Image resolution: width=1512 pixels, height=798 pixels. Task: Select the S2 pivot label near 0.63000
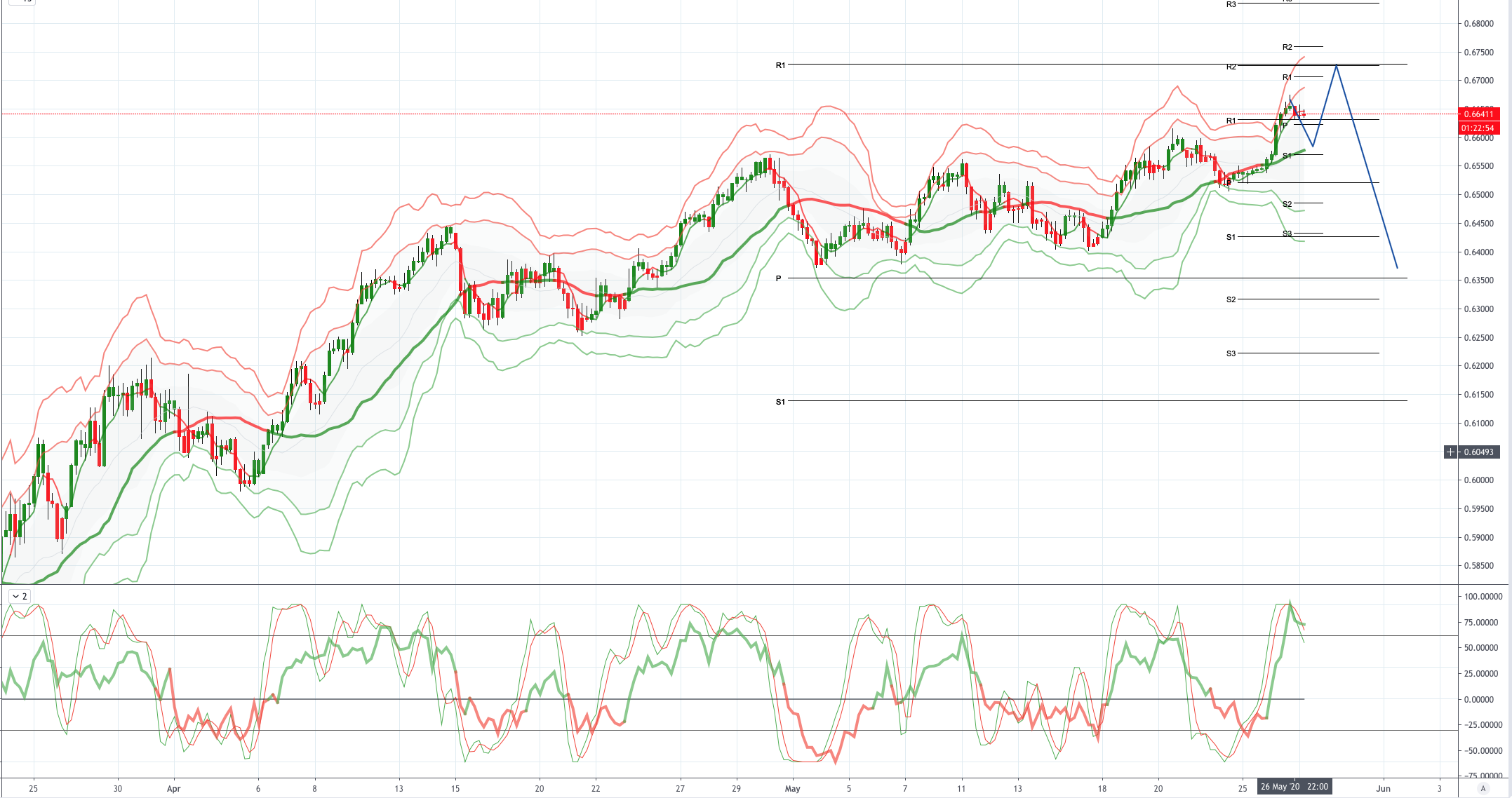point(1231,299)
